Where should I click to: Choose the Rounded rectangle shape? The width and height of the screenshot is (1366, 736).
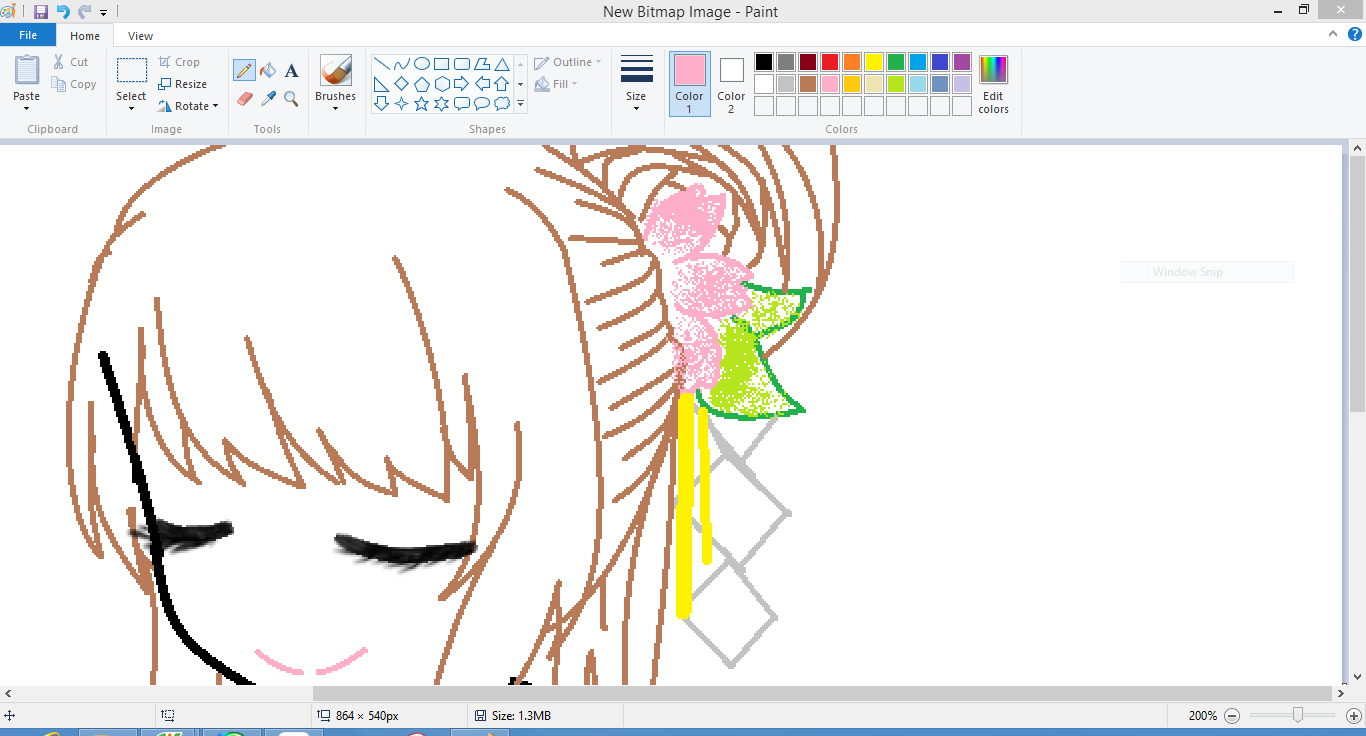[x=461, y=64]
